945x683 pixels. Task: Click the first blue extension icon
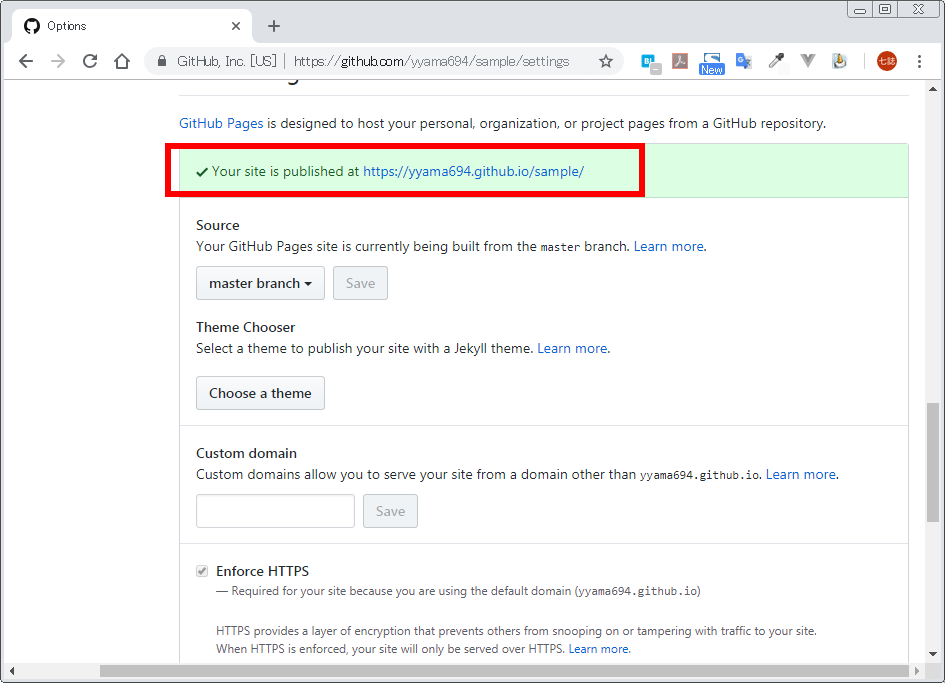tap(650, 63)
